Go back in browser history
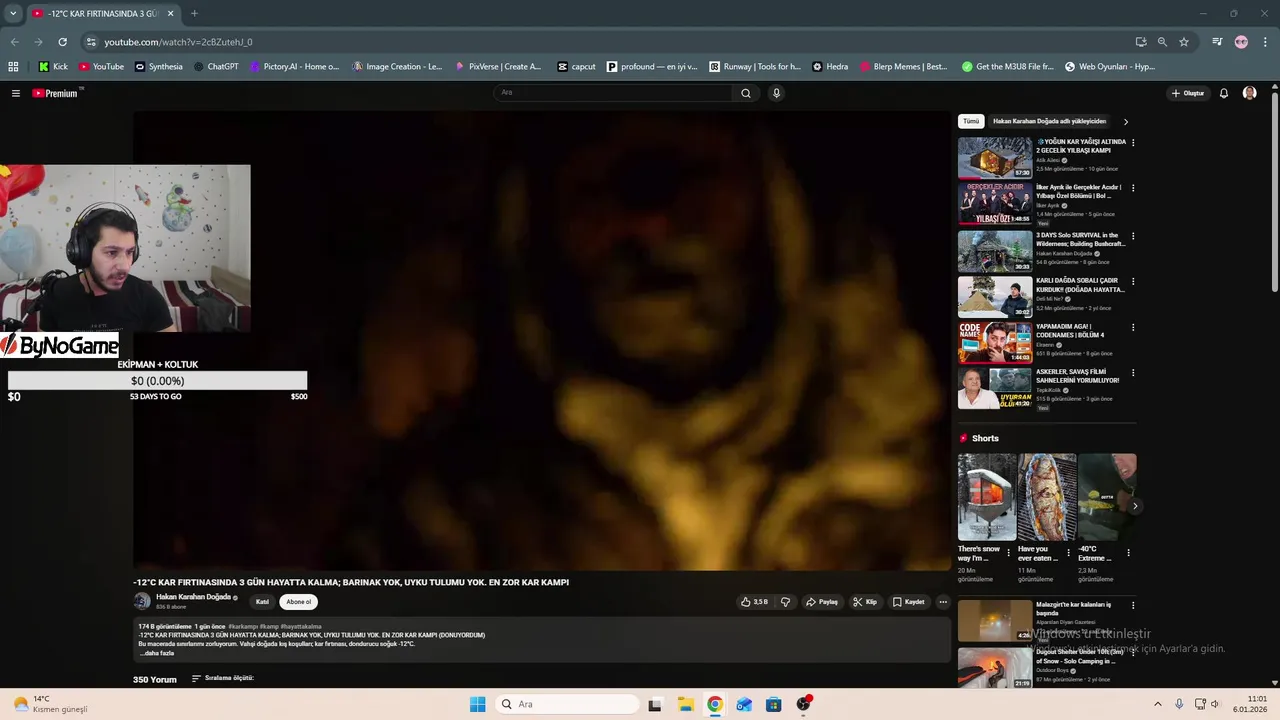This screenshot has width=1280, height=720. pyautogui.click(x=14, y=42)
